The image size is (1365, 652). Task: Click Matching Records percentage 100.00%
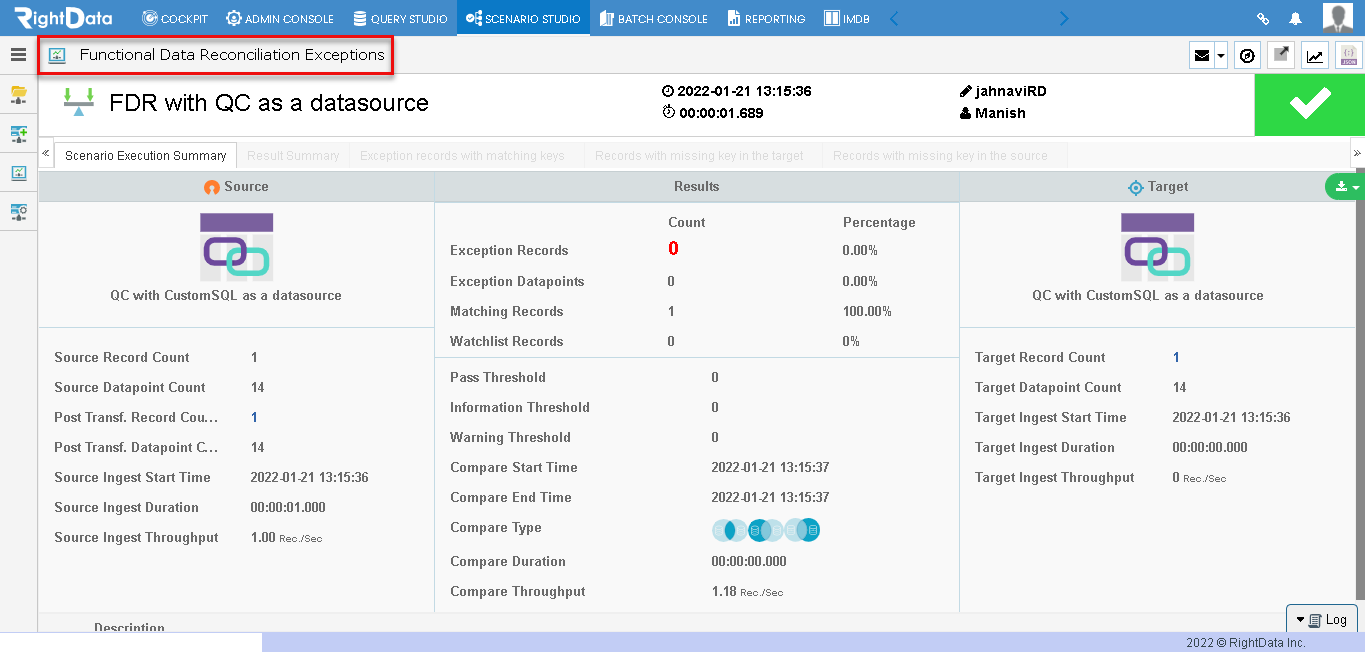(867, 311)
